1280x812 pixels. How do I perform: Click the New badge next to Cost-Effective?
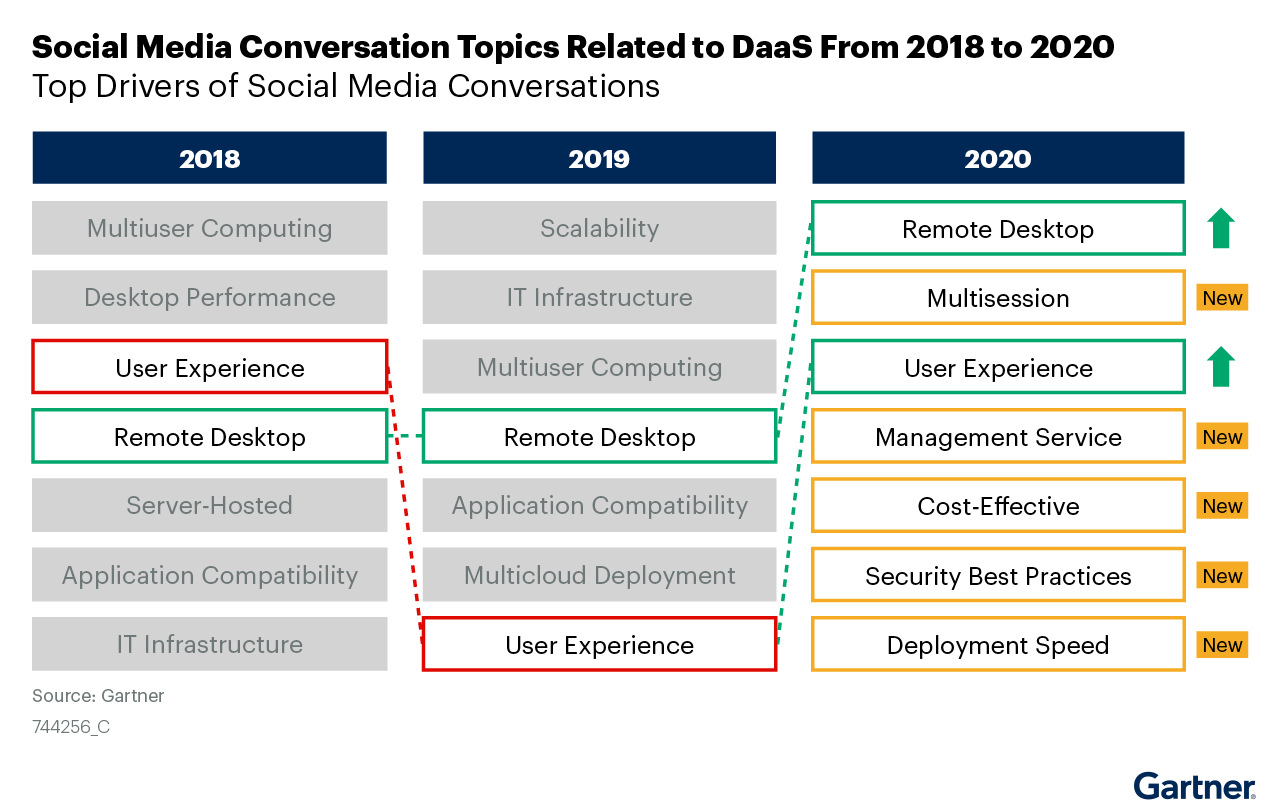pyautogui.click(x=1222, y=505)
